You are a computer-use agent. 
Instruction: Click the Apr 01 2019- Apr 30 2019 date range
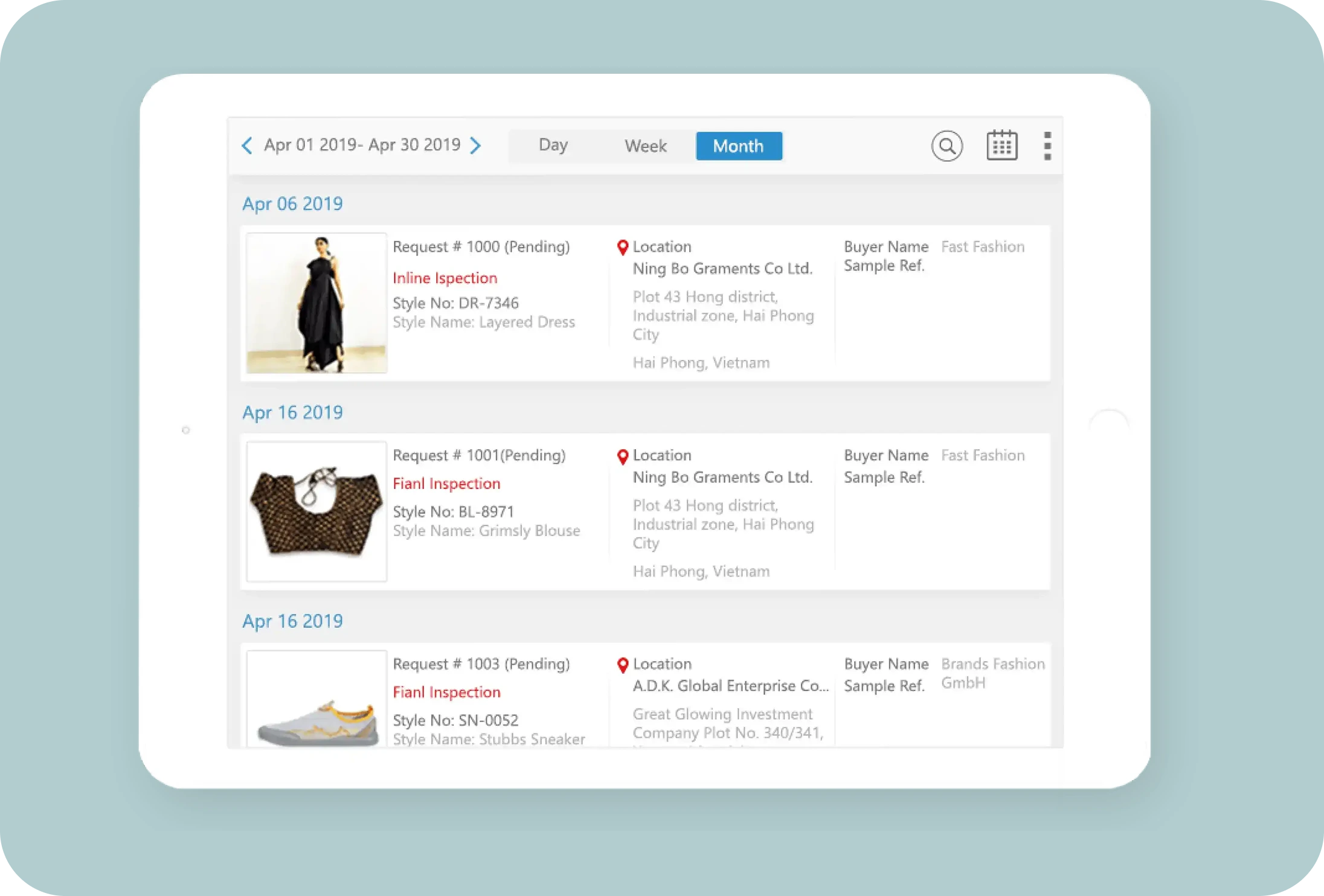coord(362,145)
